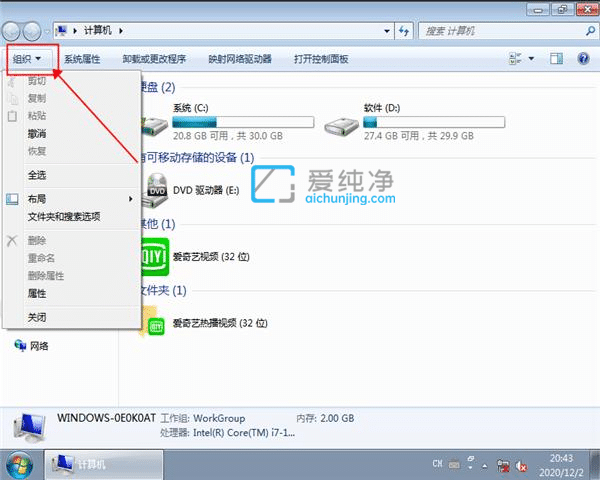Click the 剪切 menu entry
600x480 pixels.
[37, 81]
